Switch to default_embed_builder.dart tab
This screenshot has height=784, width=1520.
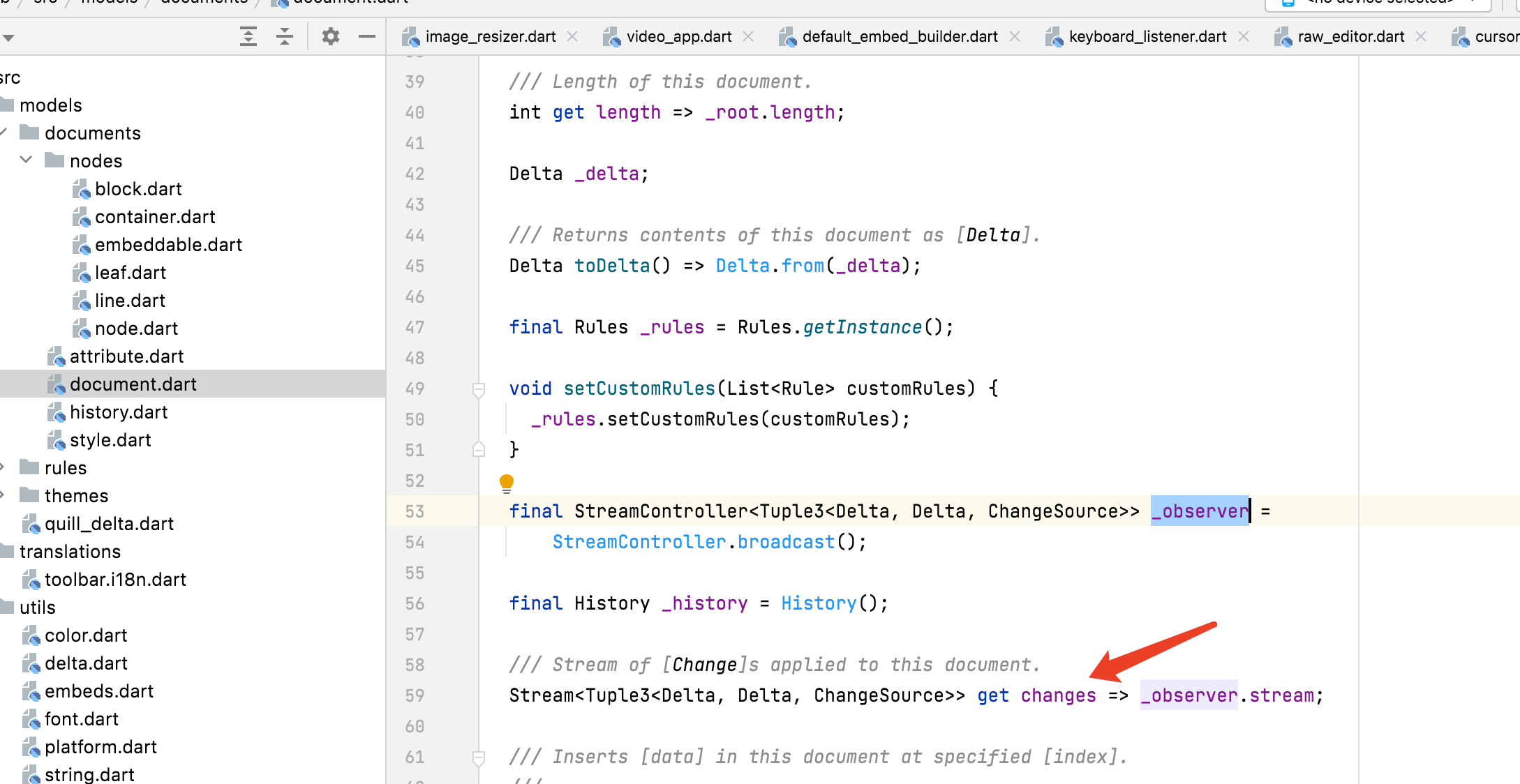899,36
